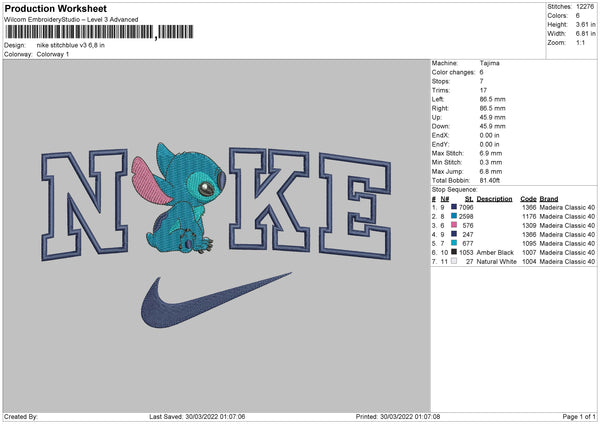Click the 'Code' column header
This screenshot has width=600, height=424.
pos(528,199)
